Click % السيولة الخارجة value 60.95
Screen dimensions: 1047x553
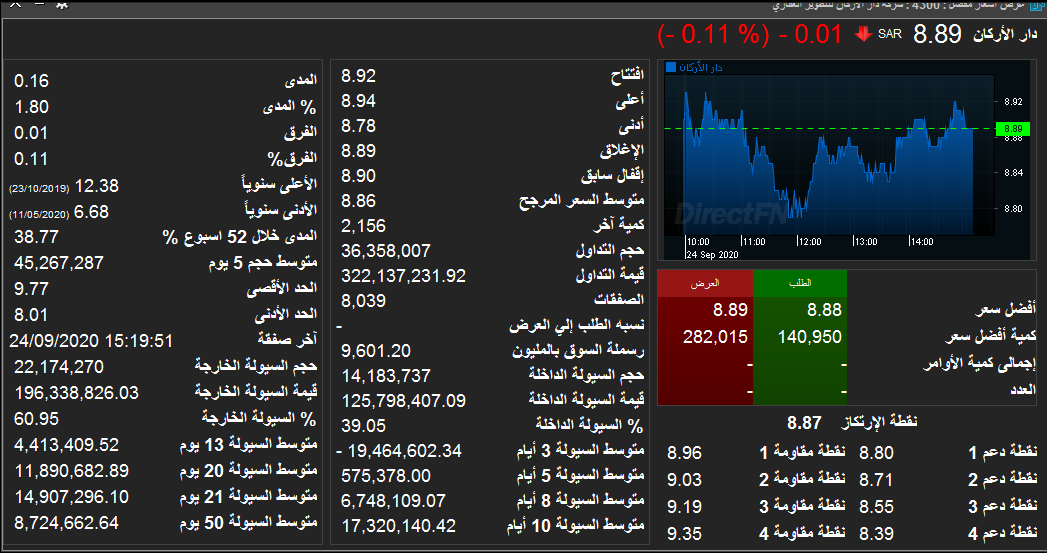(x=36, y=419)
